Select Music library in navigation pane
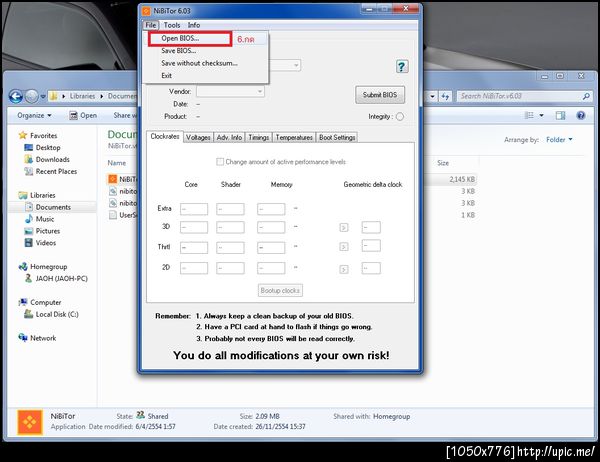Viewport: 600px width, 462px height. click(44, 219)
